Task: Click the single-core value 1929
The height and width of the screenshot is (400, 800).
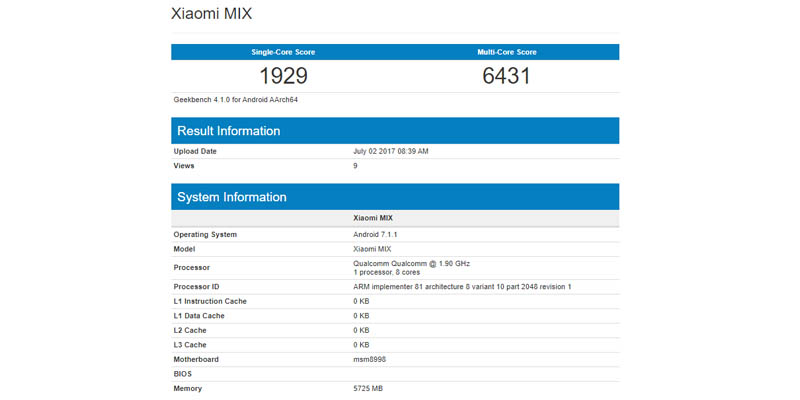Action: coord(283,76)
